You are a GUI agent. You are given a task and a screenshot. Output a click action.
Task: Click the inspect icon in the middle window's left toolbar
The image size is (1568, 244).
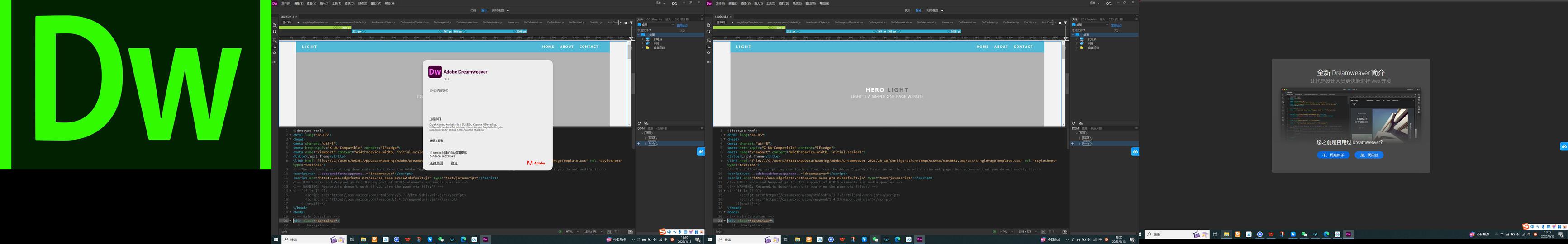click(x=708, y=53)
